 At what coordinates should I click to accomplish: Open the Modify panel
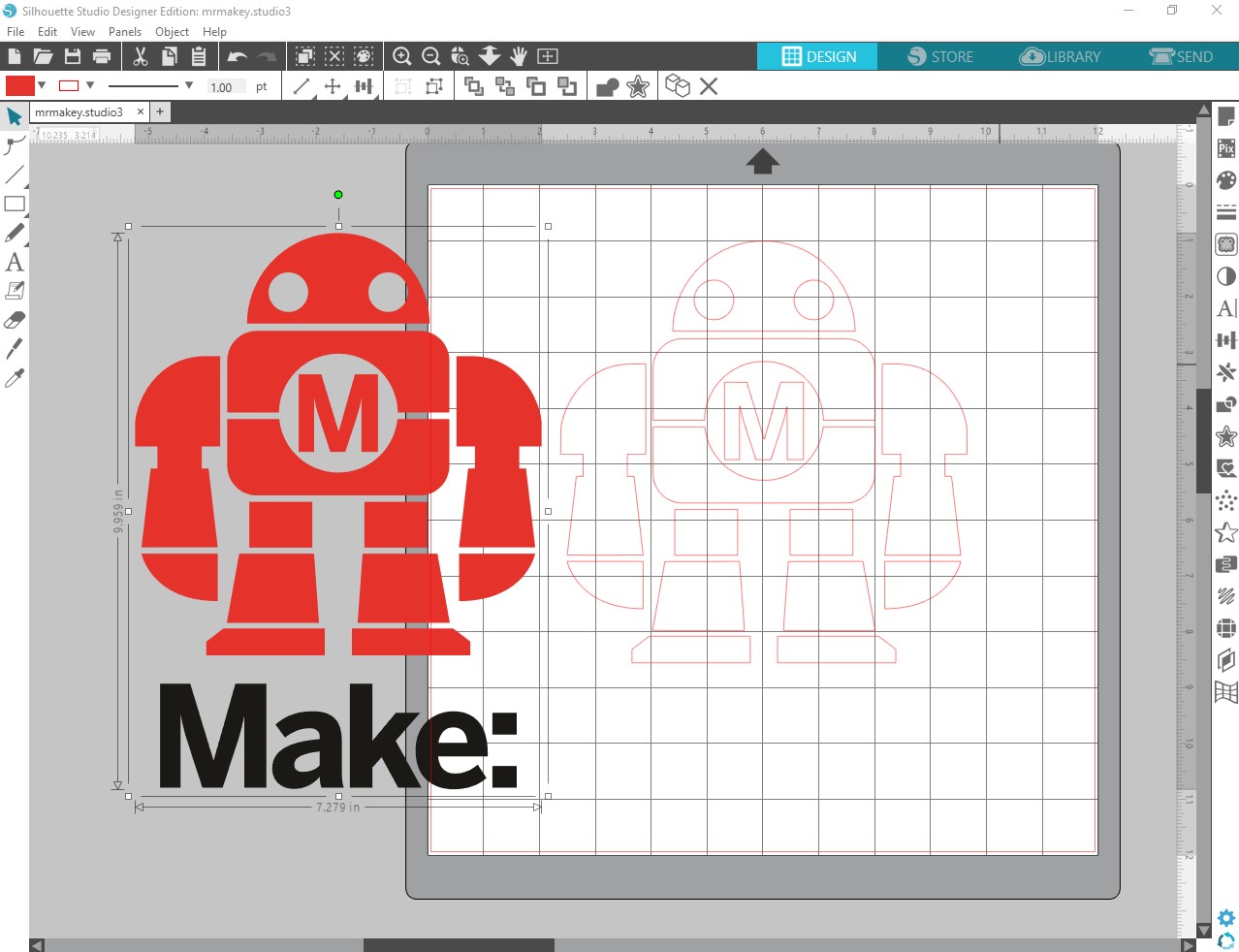(x=1226, y=404)
